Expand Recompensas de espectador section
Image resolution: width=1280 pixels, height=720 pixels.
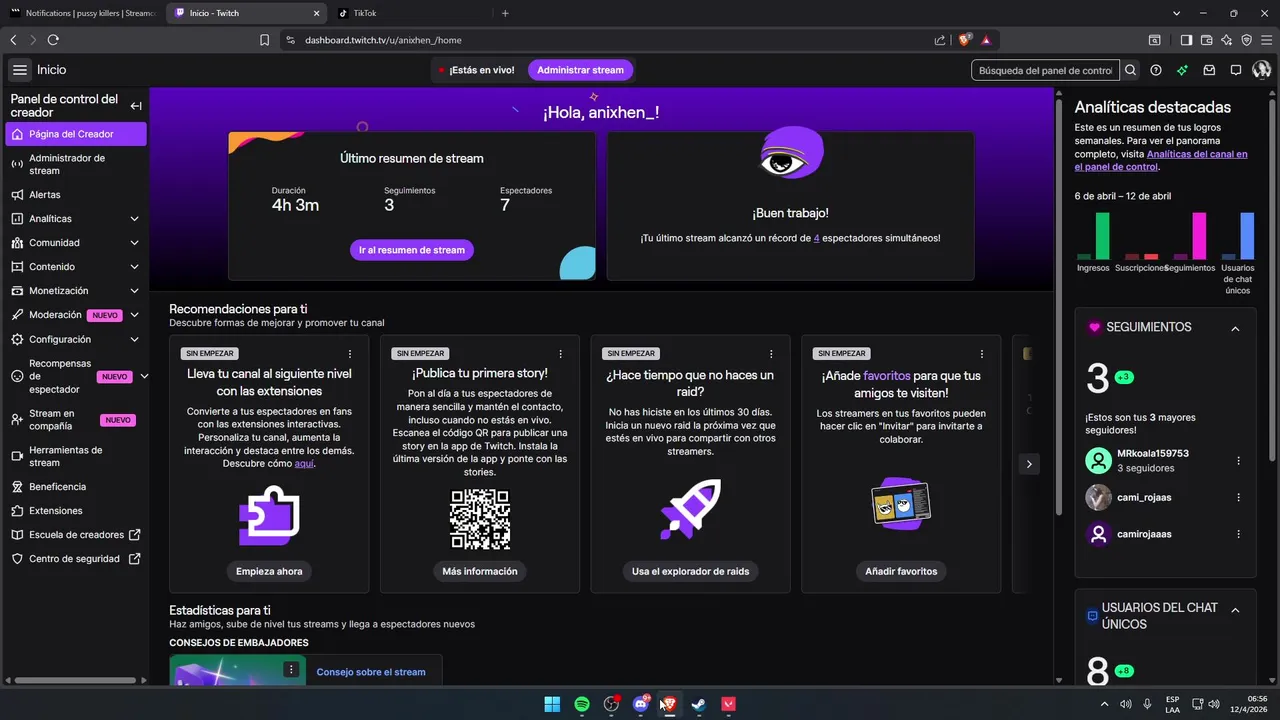[x=144, y=376]
